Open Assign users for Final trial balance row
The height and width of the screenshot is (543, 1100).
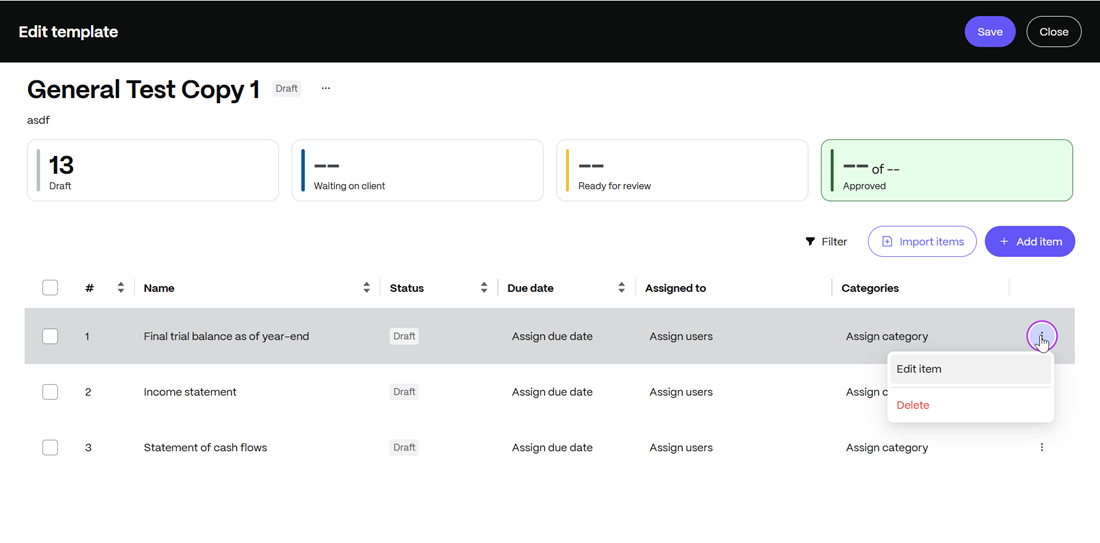point(681,337)
